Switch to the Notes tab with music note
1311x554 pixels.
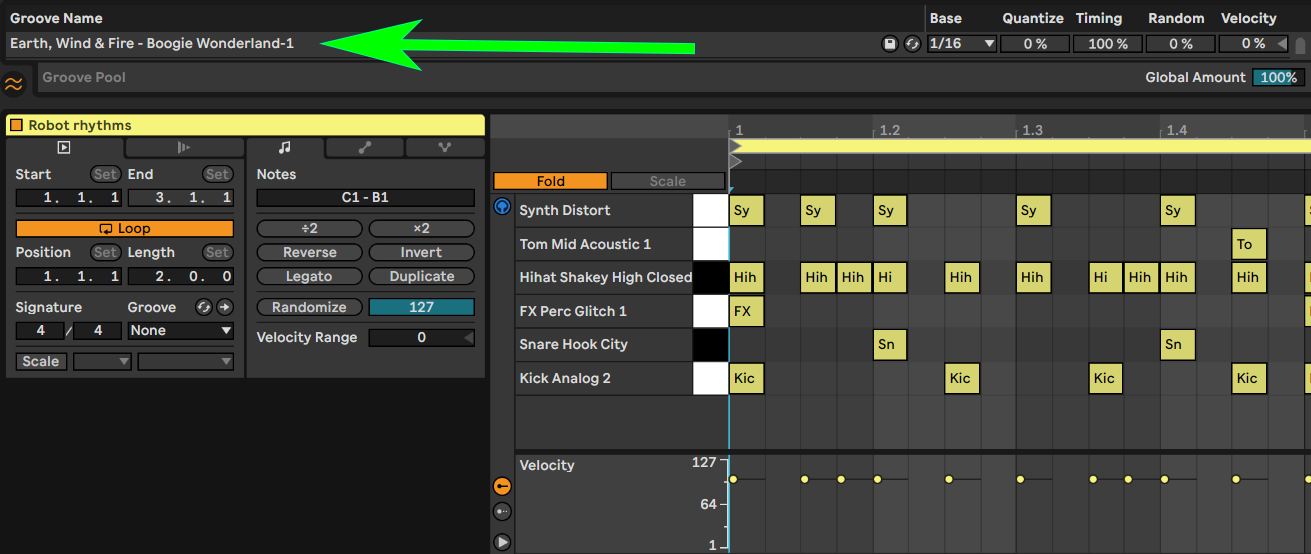285,148
